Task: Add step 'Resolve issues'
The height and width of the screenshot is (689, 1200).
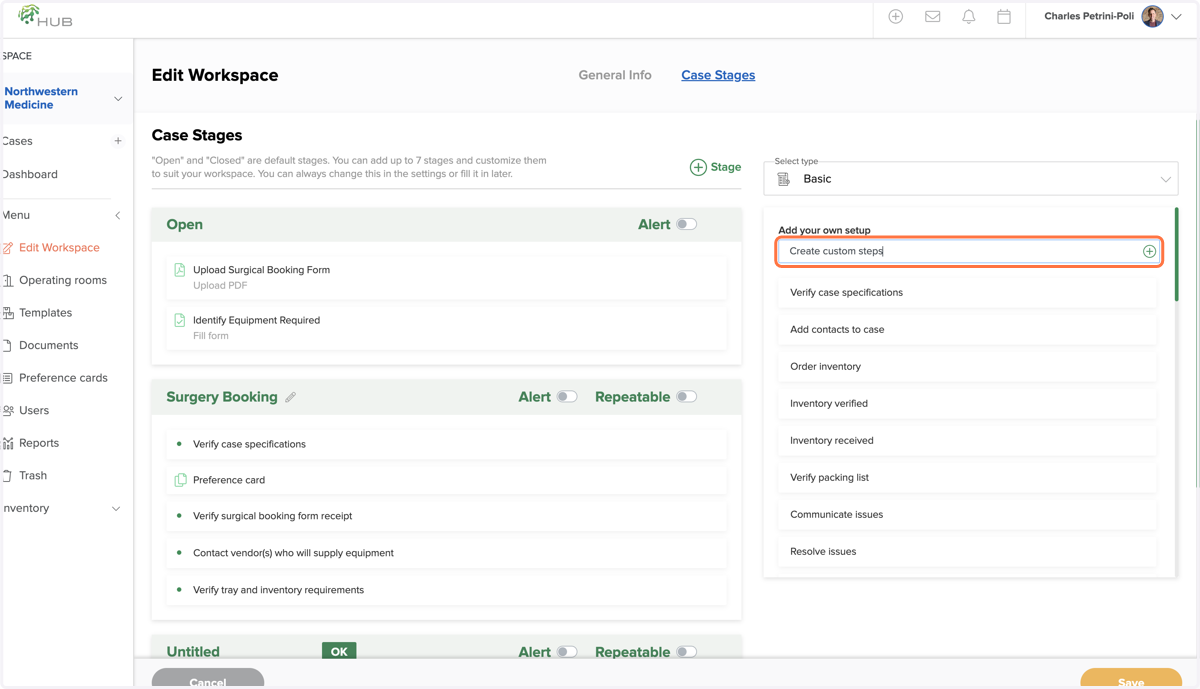Action: coord(967,552)
